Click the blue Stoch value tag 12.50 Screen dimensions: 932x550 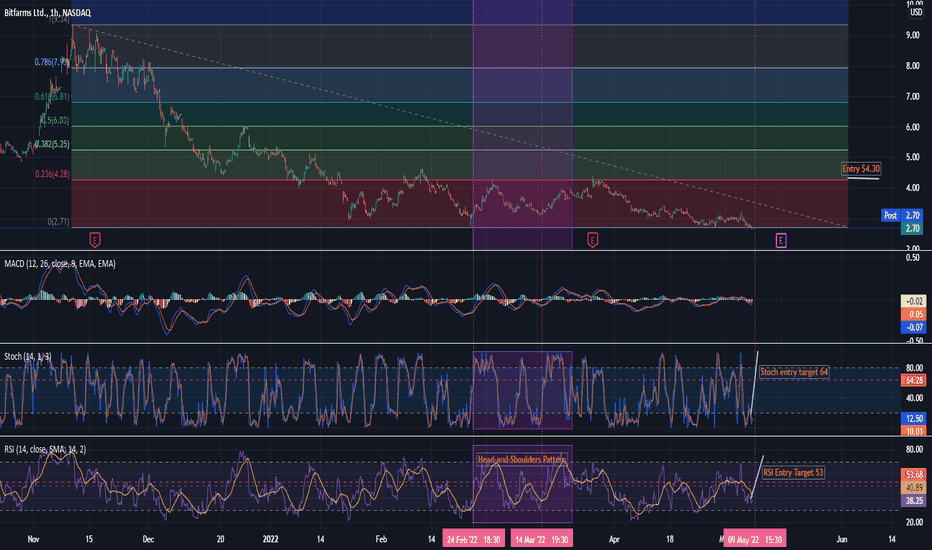(x=914, y=419)
